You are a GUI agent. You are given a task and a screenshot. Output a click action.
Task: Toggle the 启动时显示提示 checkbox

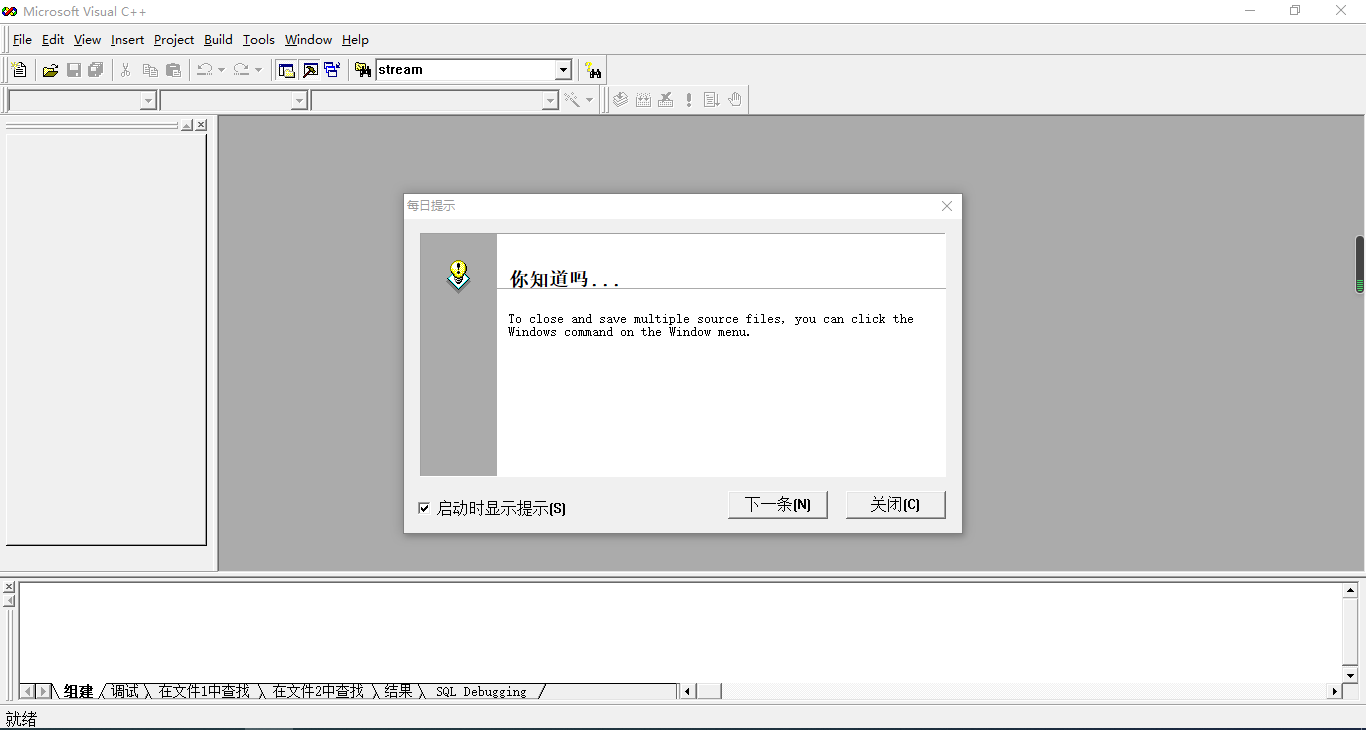click(x=424, y=508)
